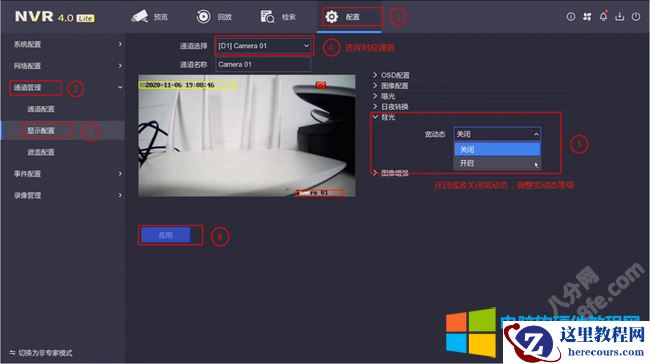The image size is (650, 364).
Task: Click the NVR 4.0 Lite logo
Action: (55, 17)
